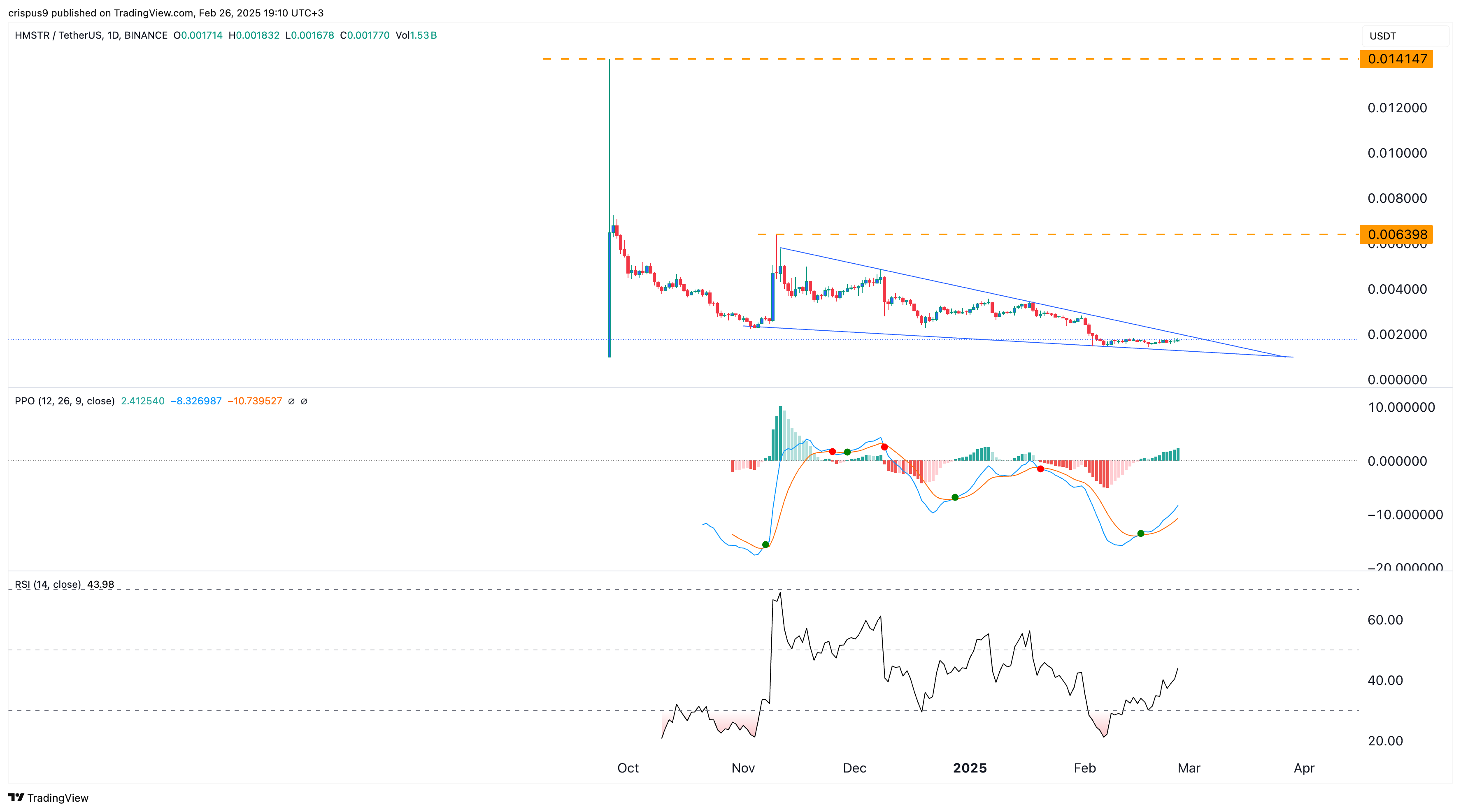Click the green crossover dot near late December on PPO
The image size is (1461, 812).
coord(955,497)
